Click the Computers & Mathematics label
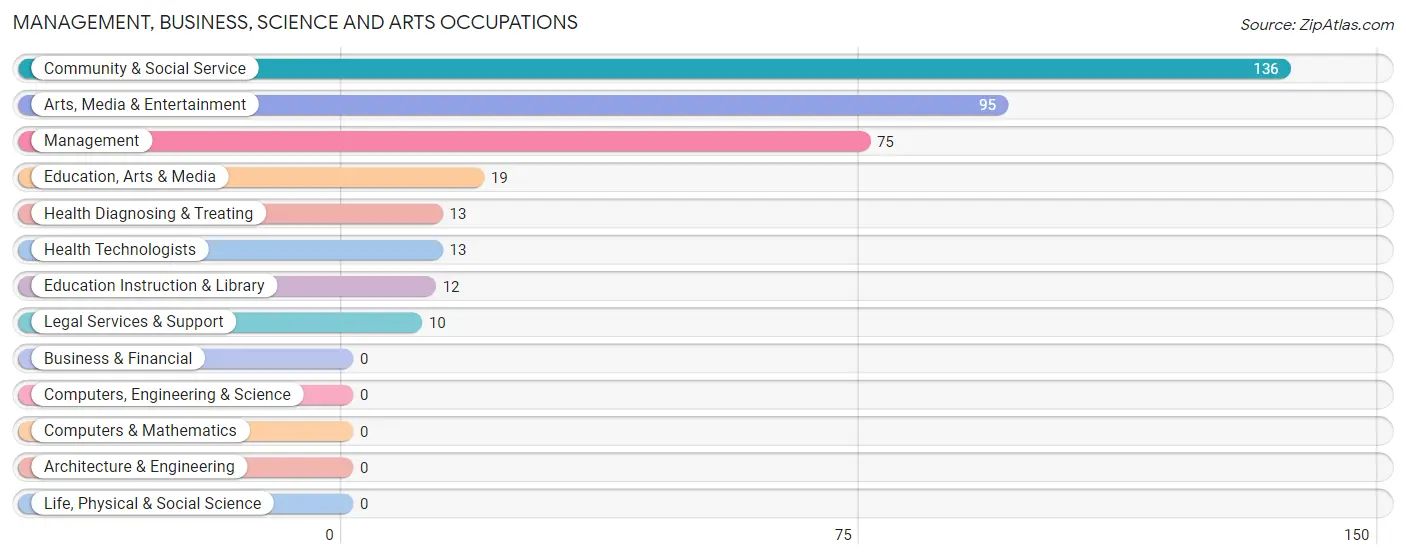The width and height of the screenshot is (1406, 559). pyautogui.click(x=140, y=431)
